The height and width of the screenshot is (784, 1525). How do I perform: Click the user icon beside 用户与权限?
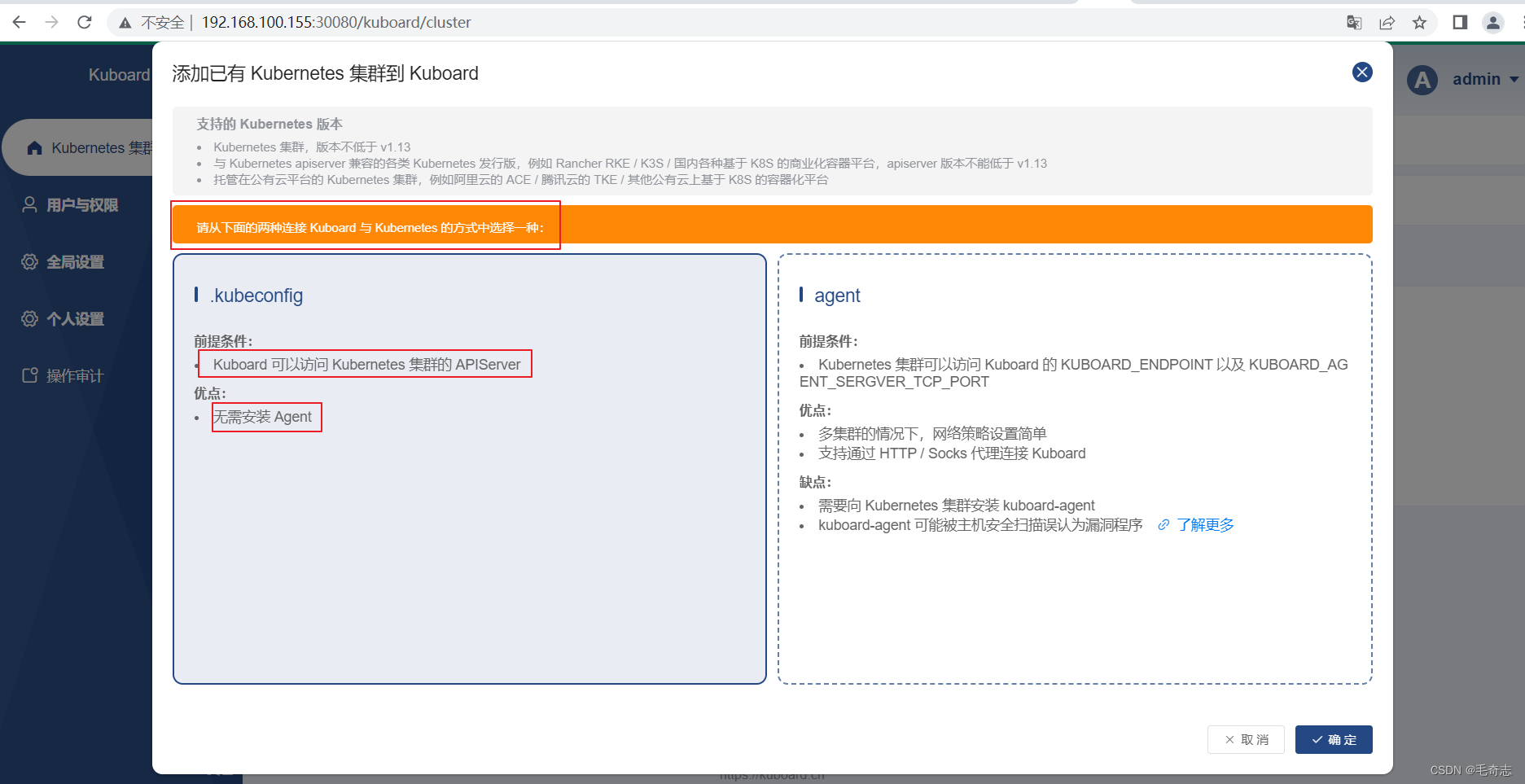click(29, 204)
